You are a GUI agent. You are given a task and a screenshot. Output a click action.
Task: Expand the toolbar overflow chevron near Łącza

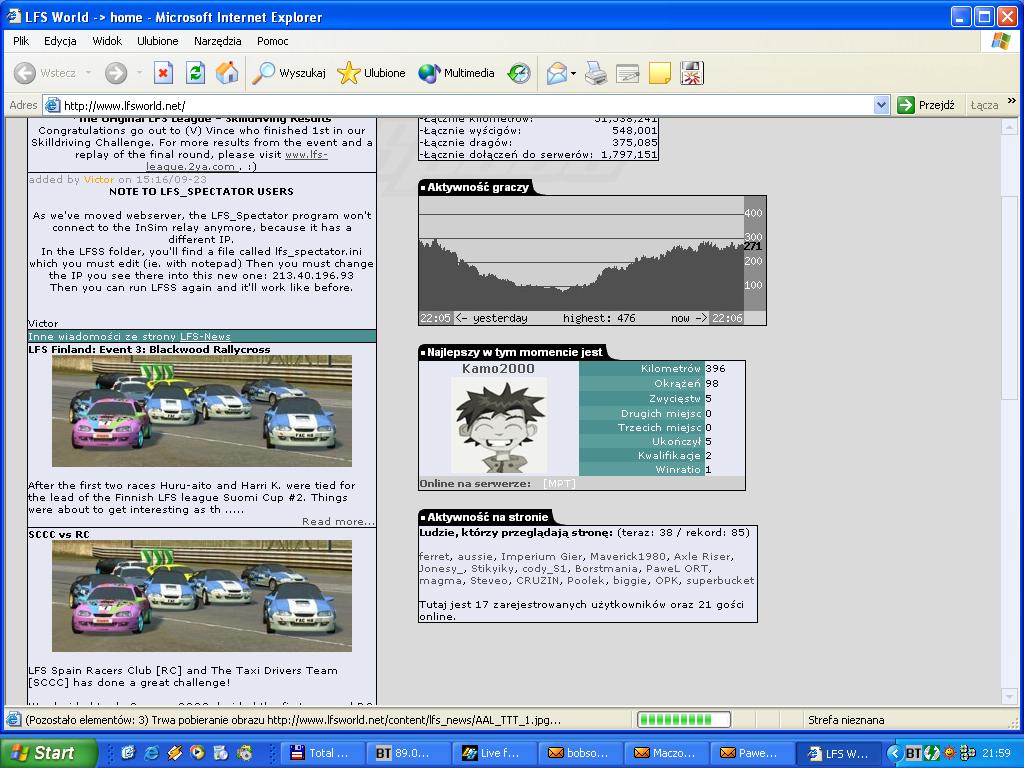point(1012,101)
